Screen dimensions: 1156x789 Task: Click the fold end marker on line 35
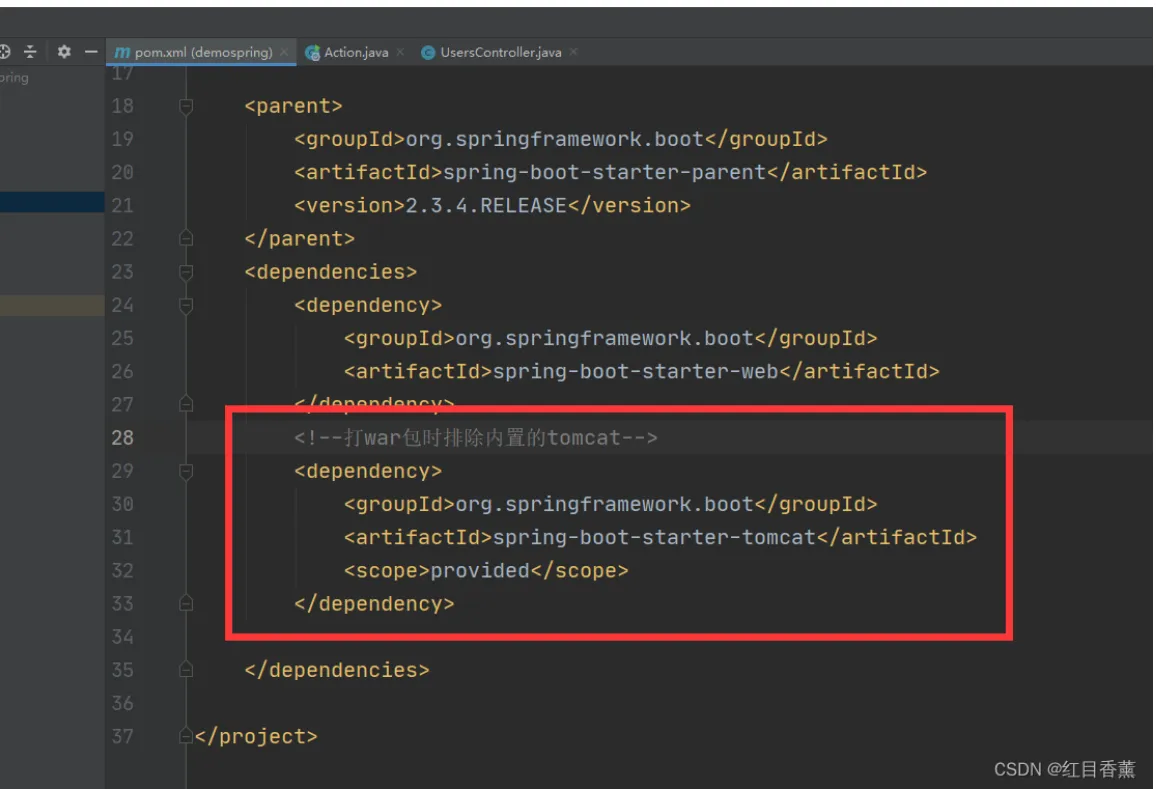click(x=186, y=670)
